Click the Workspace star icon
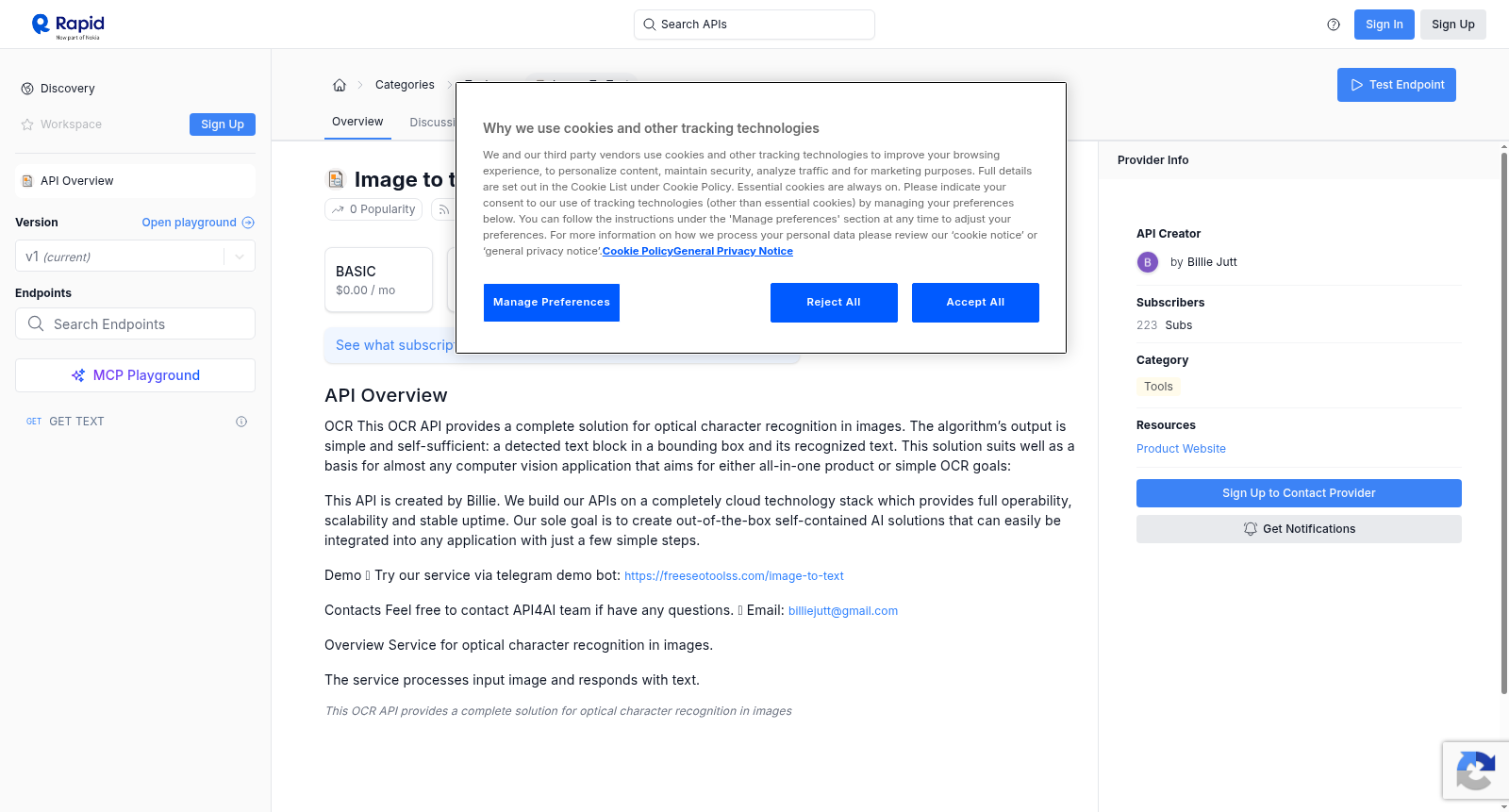 point(27,124)
